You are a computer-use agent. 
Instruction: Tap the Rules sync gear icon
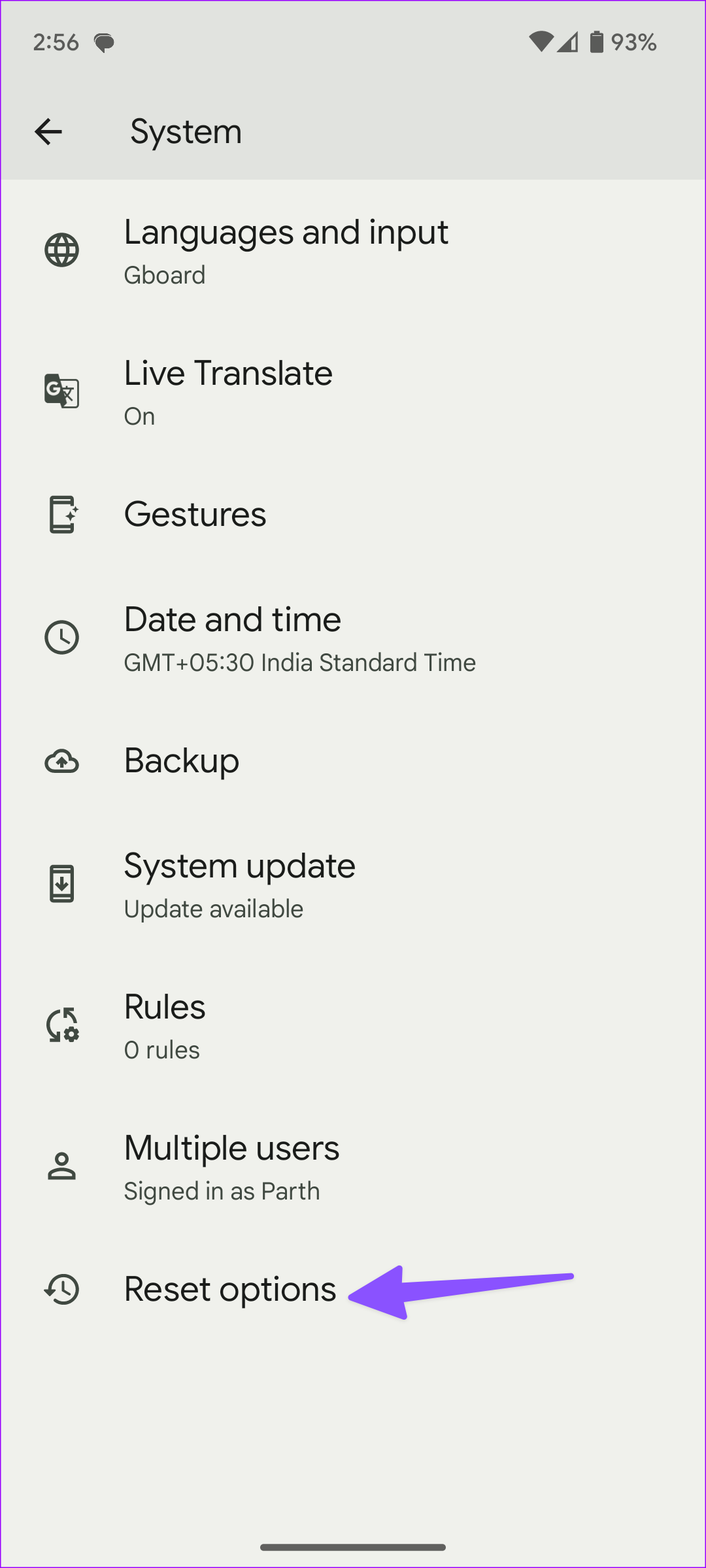63,1025
